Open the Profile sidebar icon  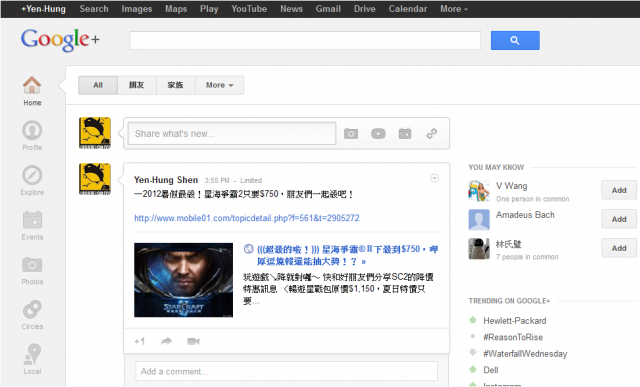[x=32, y=130]
